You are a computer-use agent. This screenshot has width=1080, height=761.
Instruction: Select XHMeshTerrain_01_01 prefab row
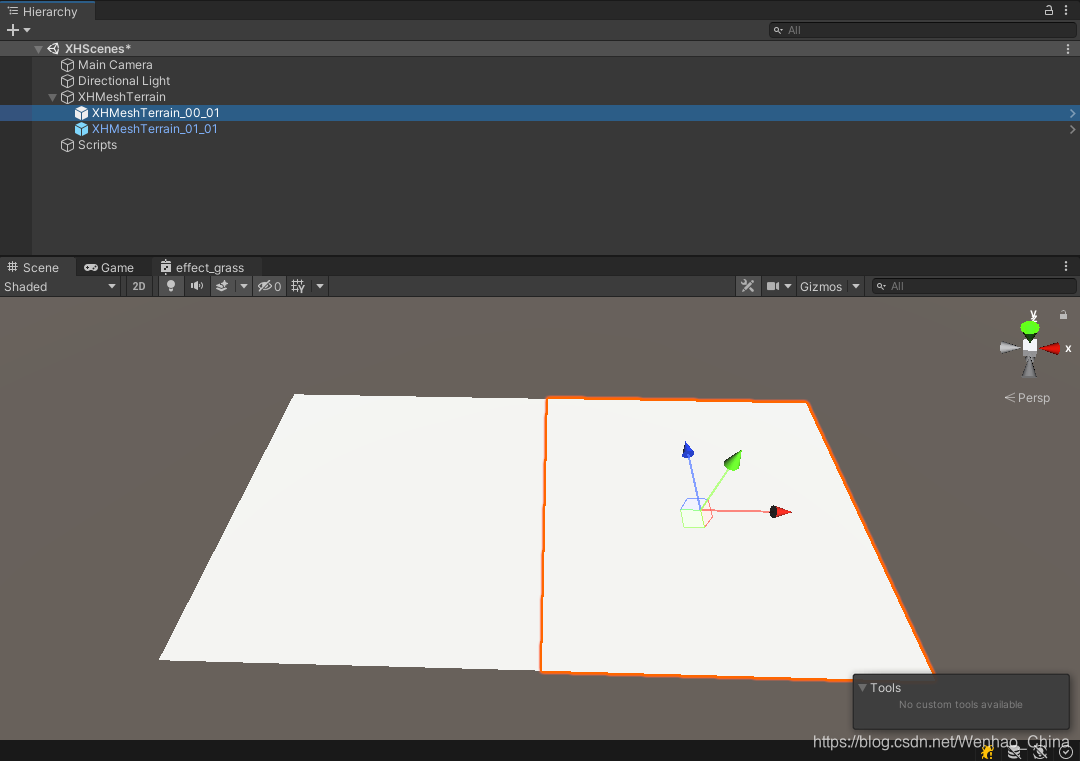[540, 129]
